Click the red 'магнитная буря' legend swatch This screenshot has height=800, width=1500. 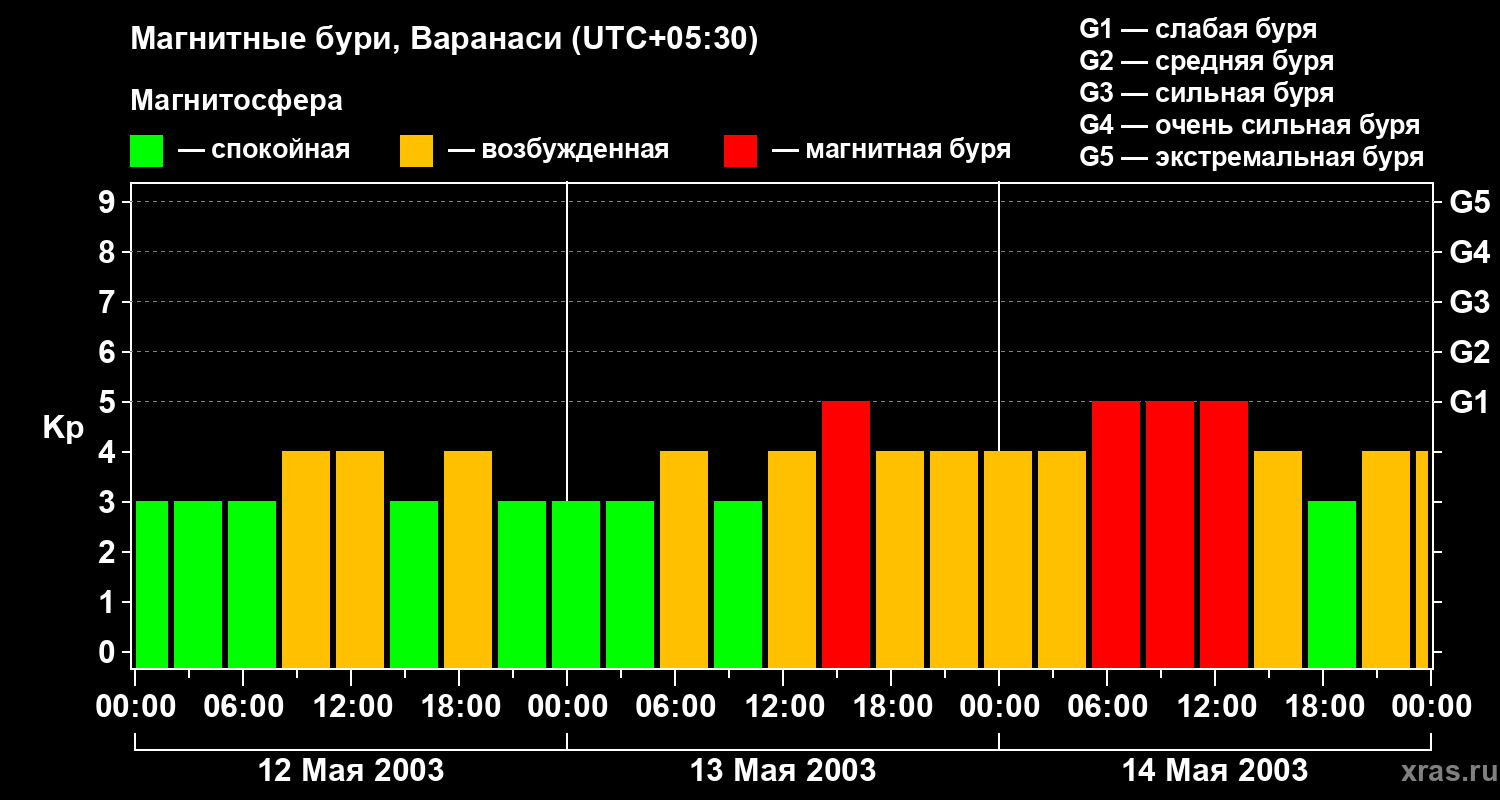(x=740, y=151)
